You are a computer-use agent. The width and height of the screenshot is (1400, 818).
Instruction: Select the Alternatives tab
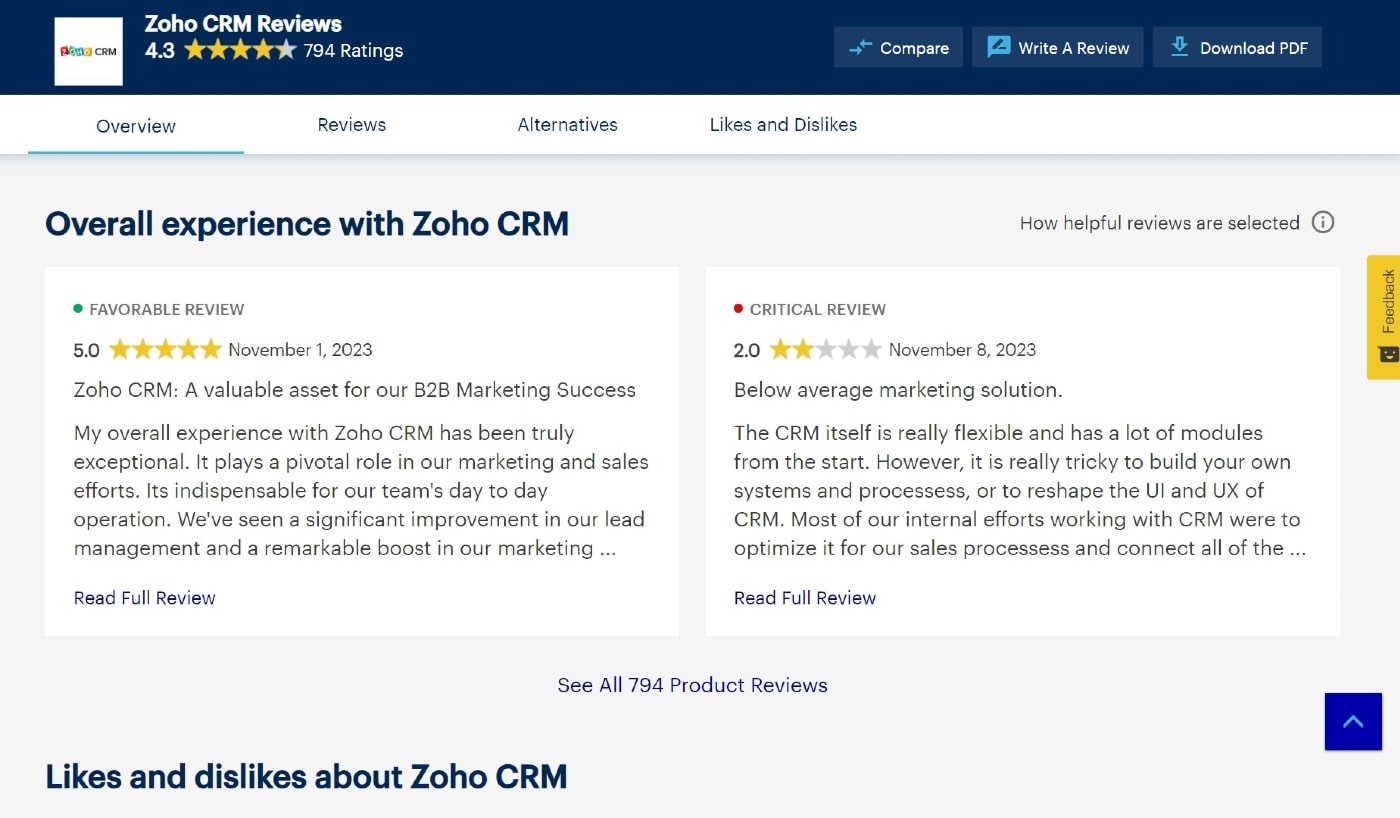coord(567,125)
